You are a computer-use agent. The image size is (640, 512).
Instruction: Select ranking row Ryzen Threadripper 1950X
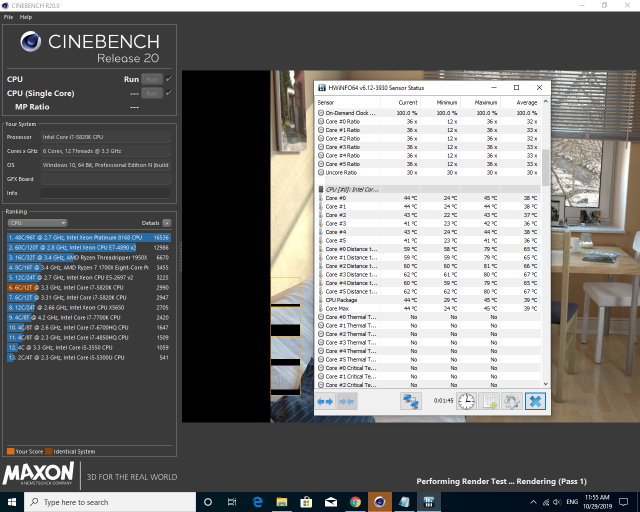(89, 258)
